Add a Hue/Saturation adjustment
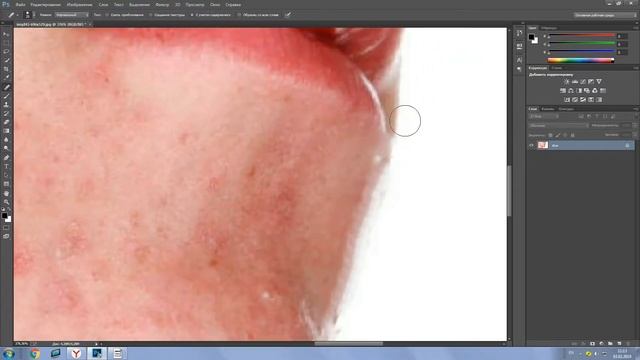Viewport: 640px width, 360px height. pos(563,91)
